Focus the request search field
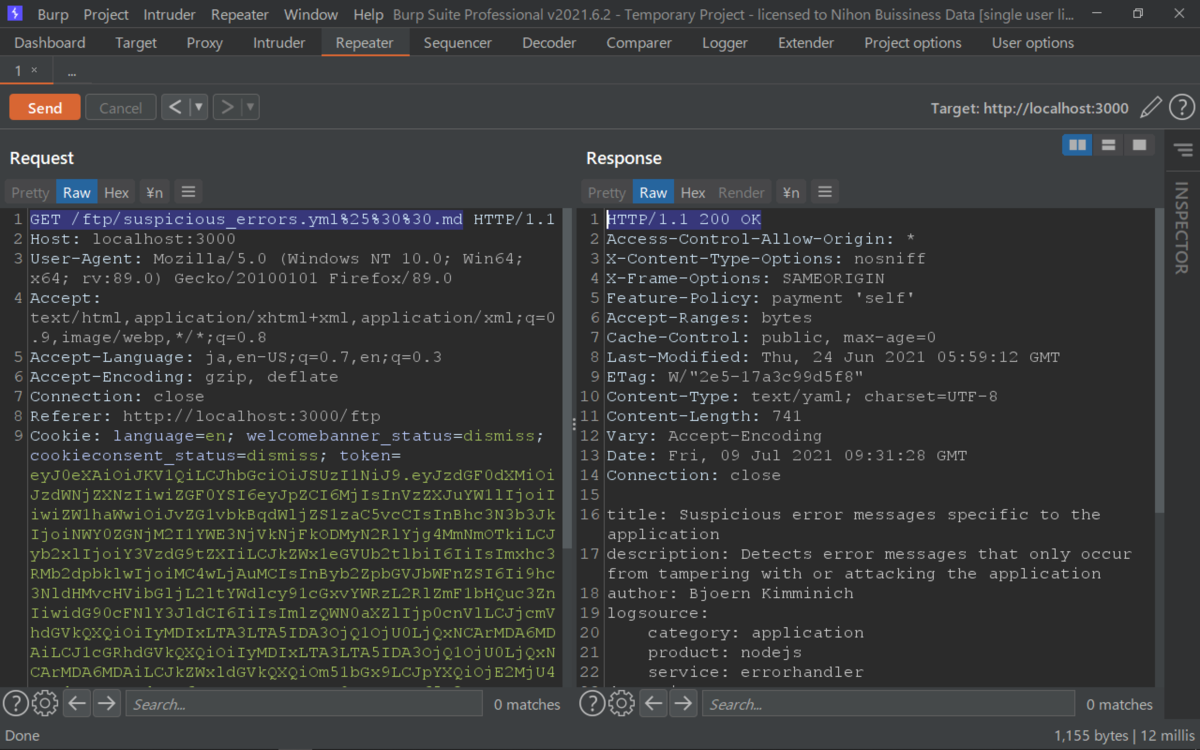This screenshot has height=750, width=1200. (304, 703)
